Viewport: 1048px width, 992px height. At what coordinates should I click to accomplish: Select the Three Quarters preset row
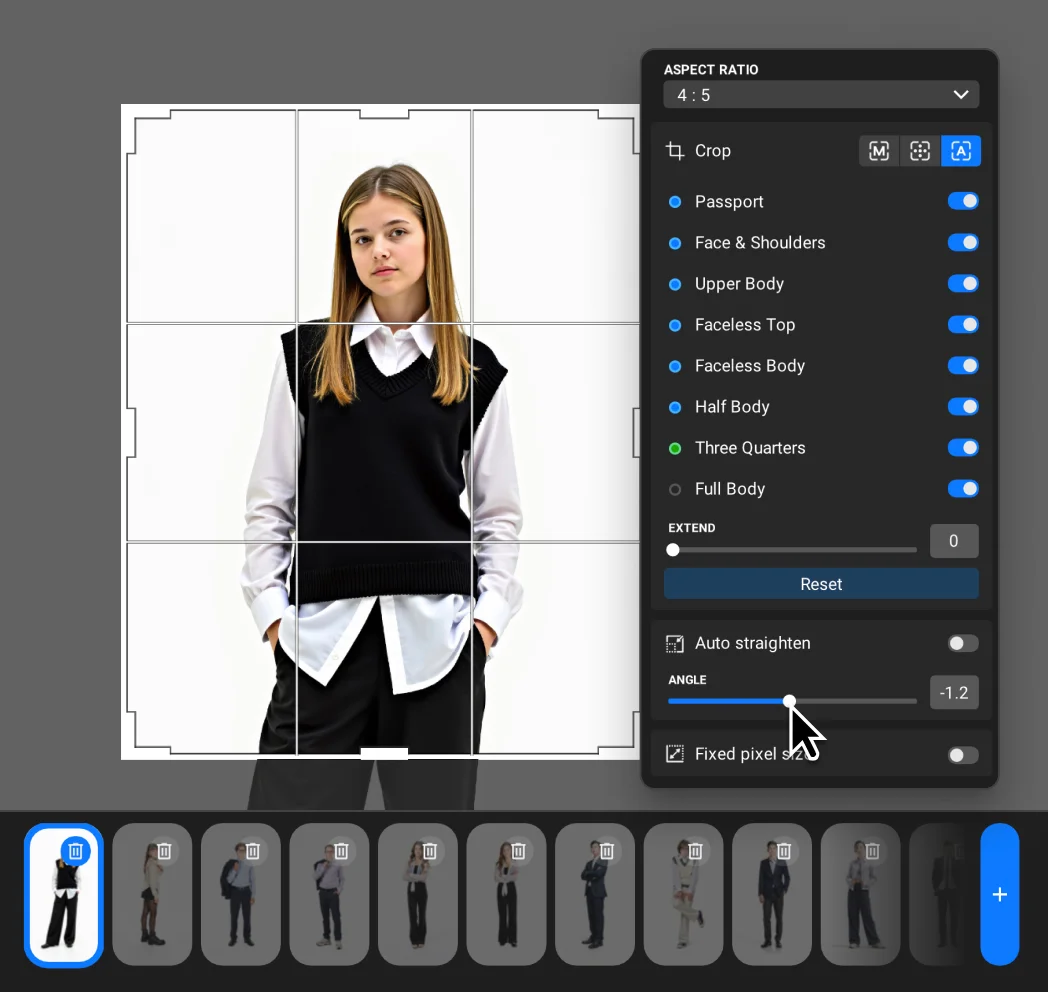tap(750, 448)
